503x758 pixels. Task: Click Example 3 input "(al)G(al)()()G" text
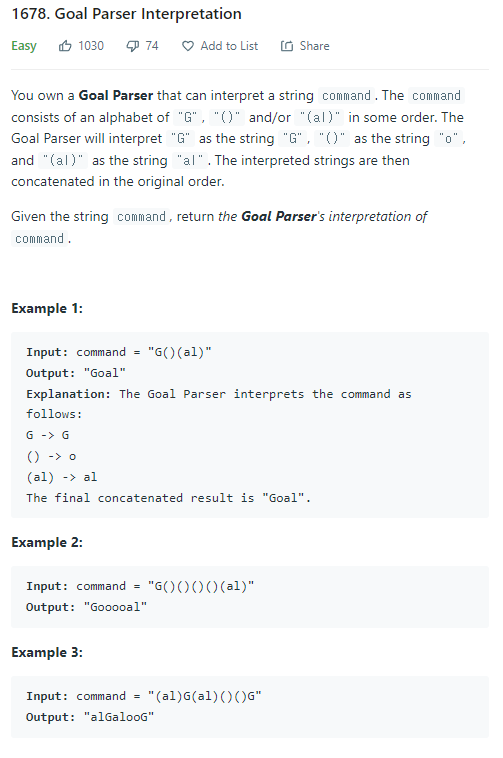204,696
